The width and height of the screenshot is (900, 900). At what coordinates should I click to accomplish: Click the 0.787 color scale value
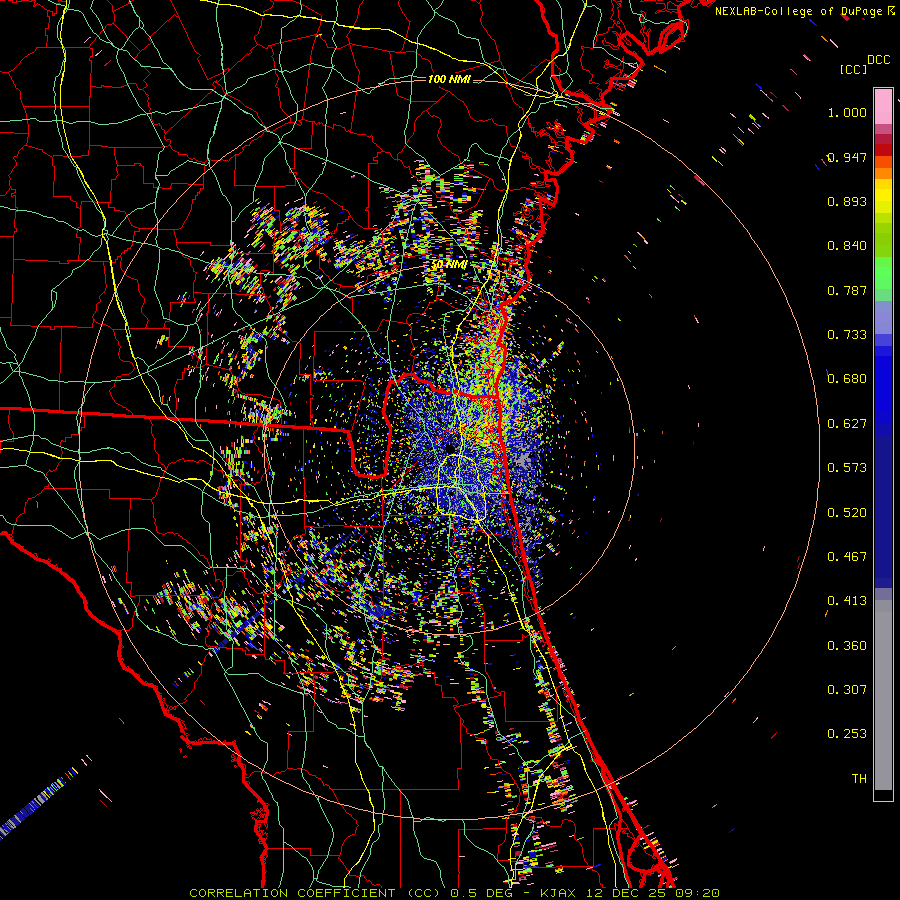coord(847,290)
